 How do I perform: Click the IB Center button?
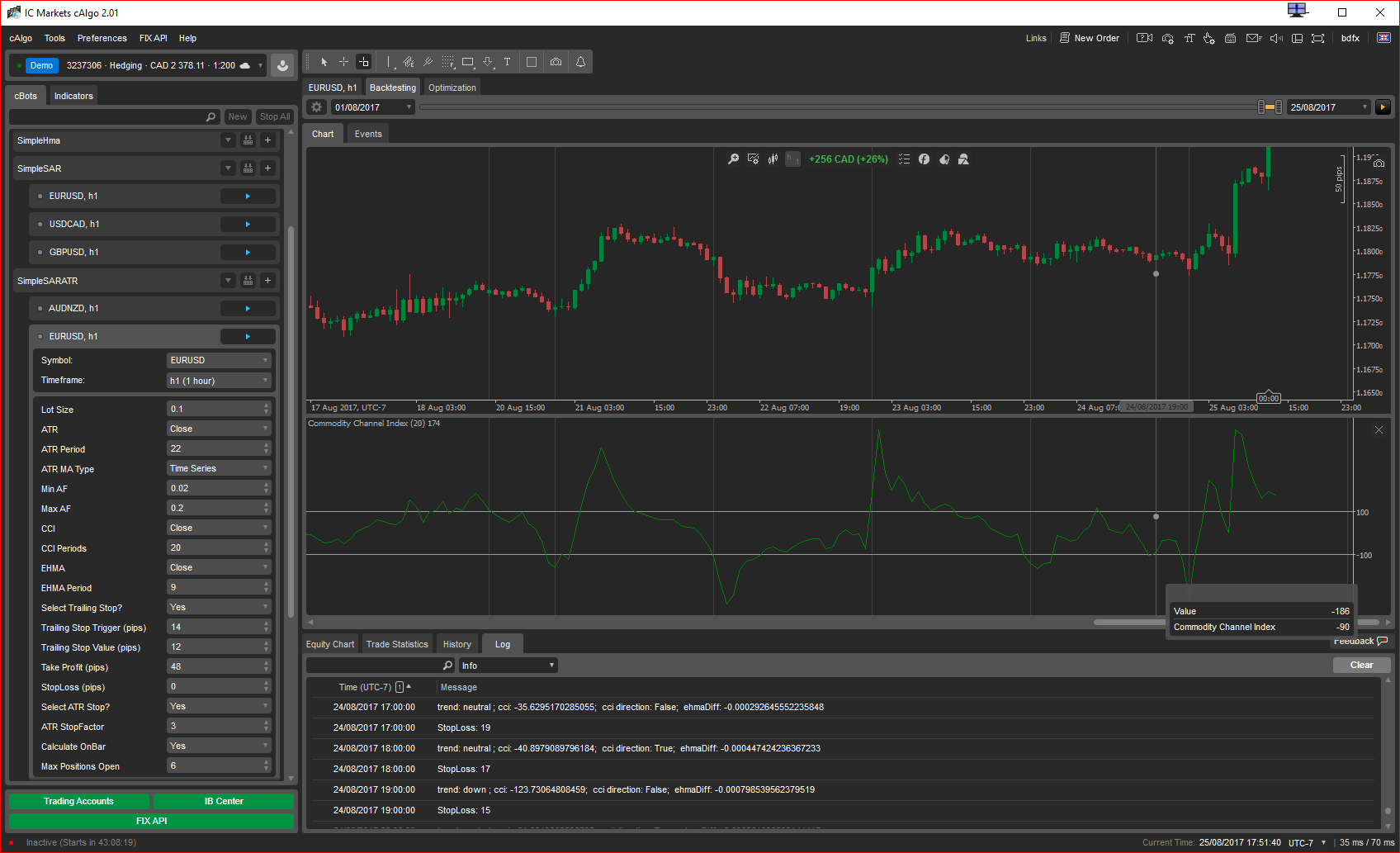[x=224, y=801]
